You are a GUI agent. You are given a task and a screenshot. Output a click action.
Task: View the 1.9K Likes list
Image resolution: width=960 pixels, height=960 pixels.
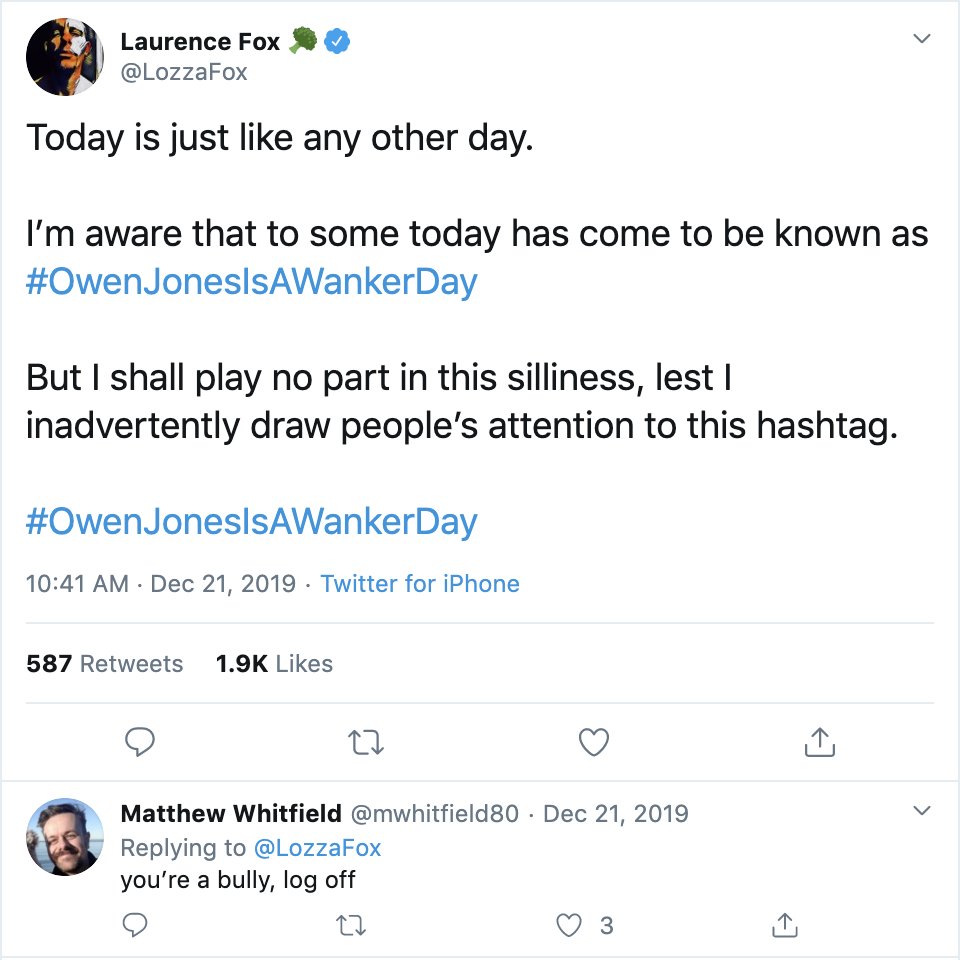click(x=274, y=664)
